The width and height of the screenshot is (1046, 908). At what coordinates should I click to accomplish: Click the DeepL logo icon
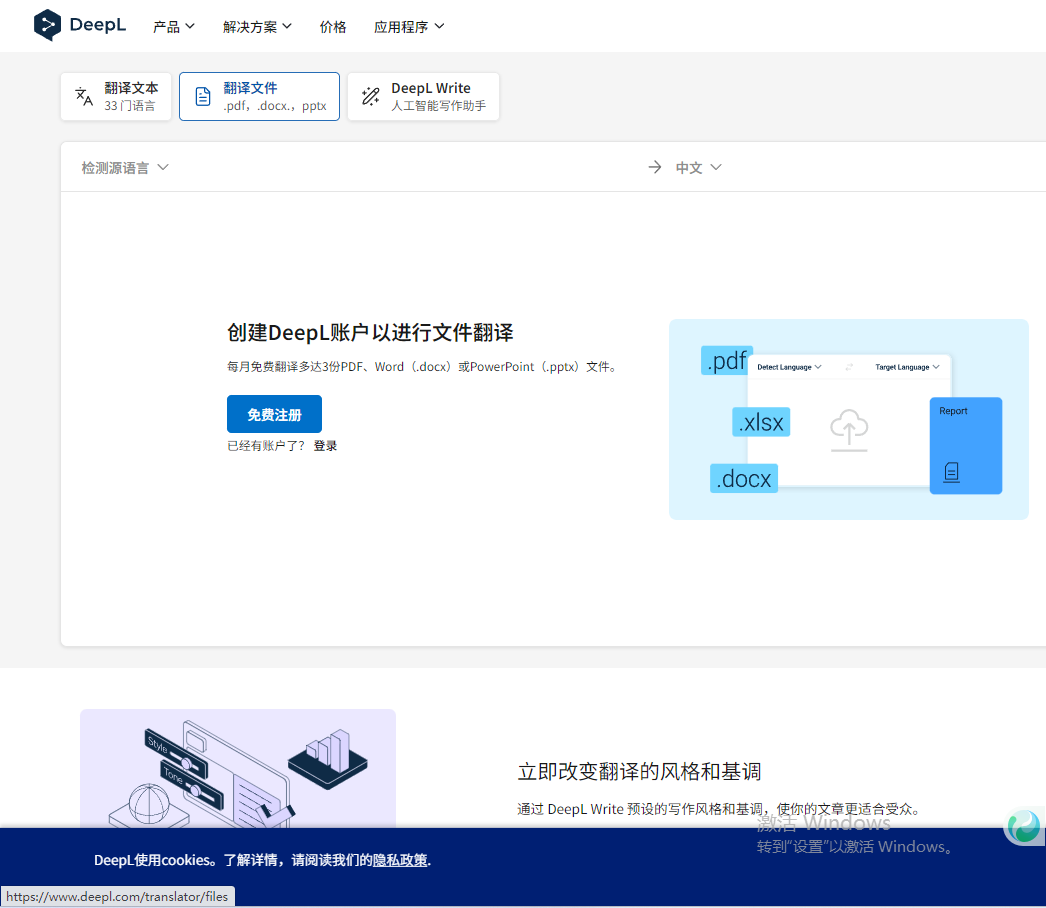(x=47, y=25)
